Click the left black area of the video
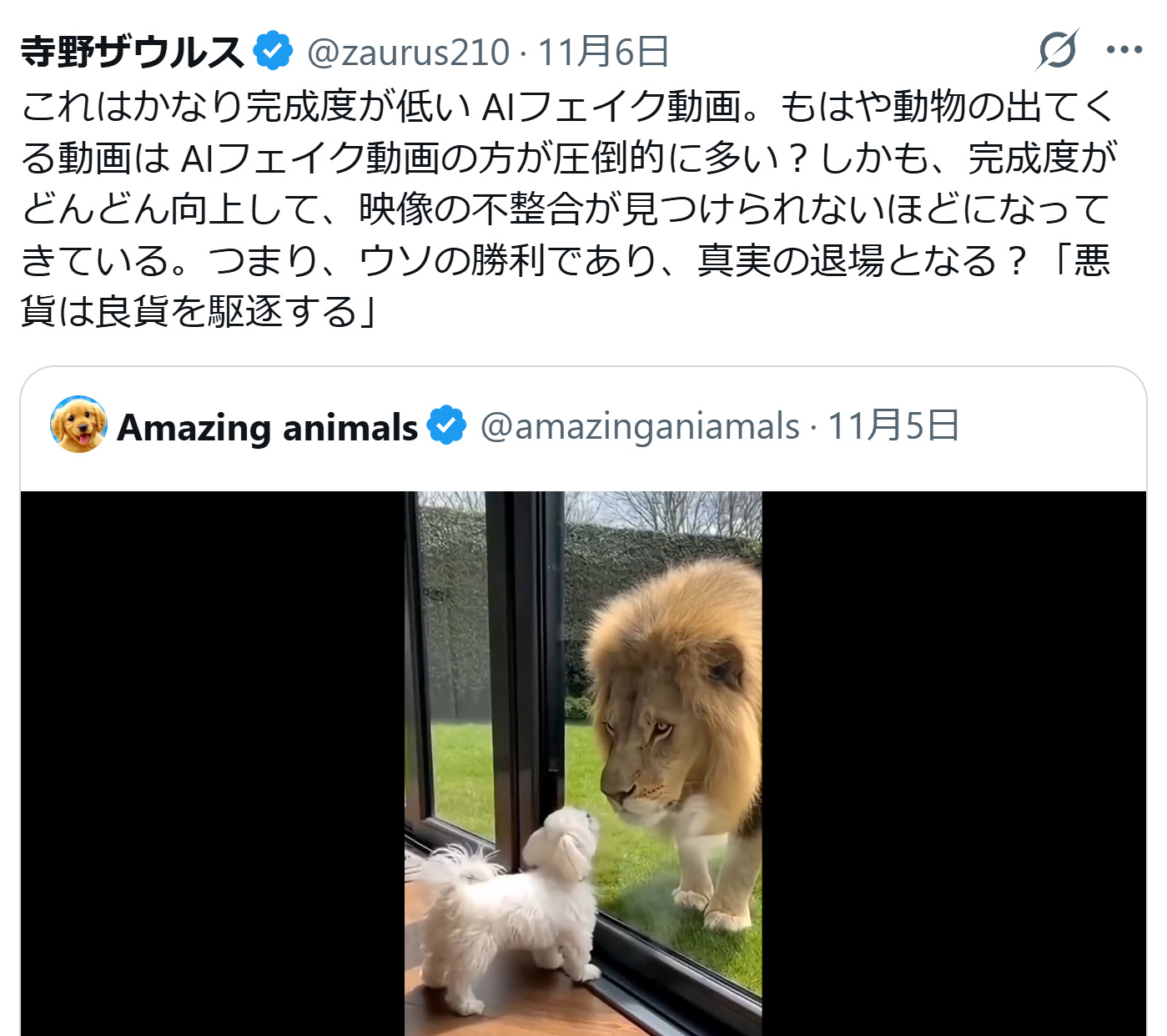Screen dimensions: 1167x1036 (213, 763)
